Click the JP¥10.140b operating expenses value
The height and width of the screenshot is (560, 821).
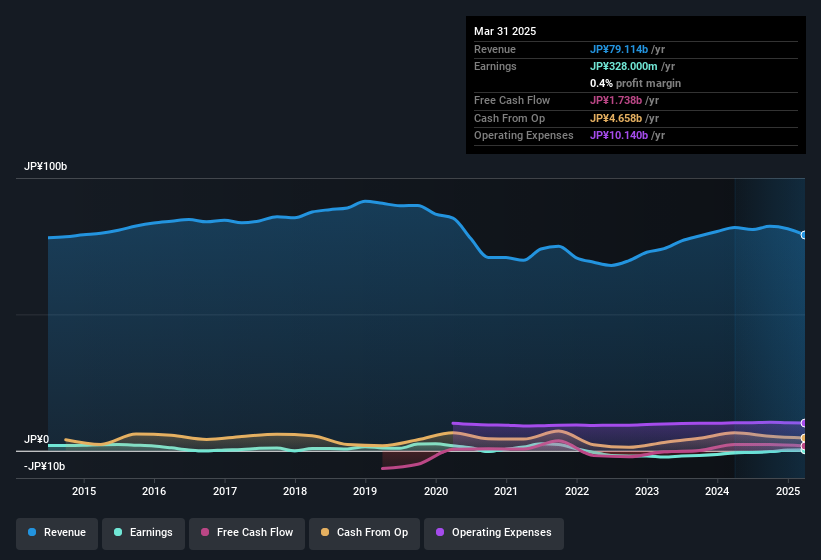[619, 136]
